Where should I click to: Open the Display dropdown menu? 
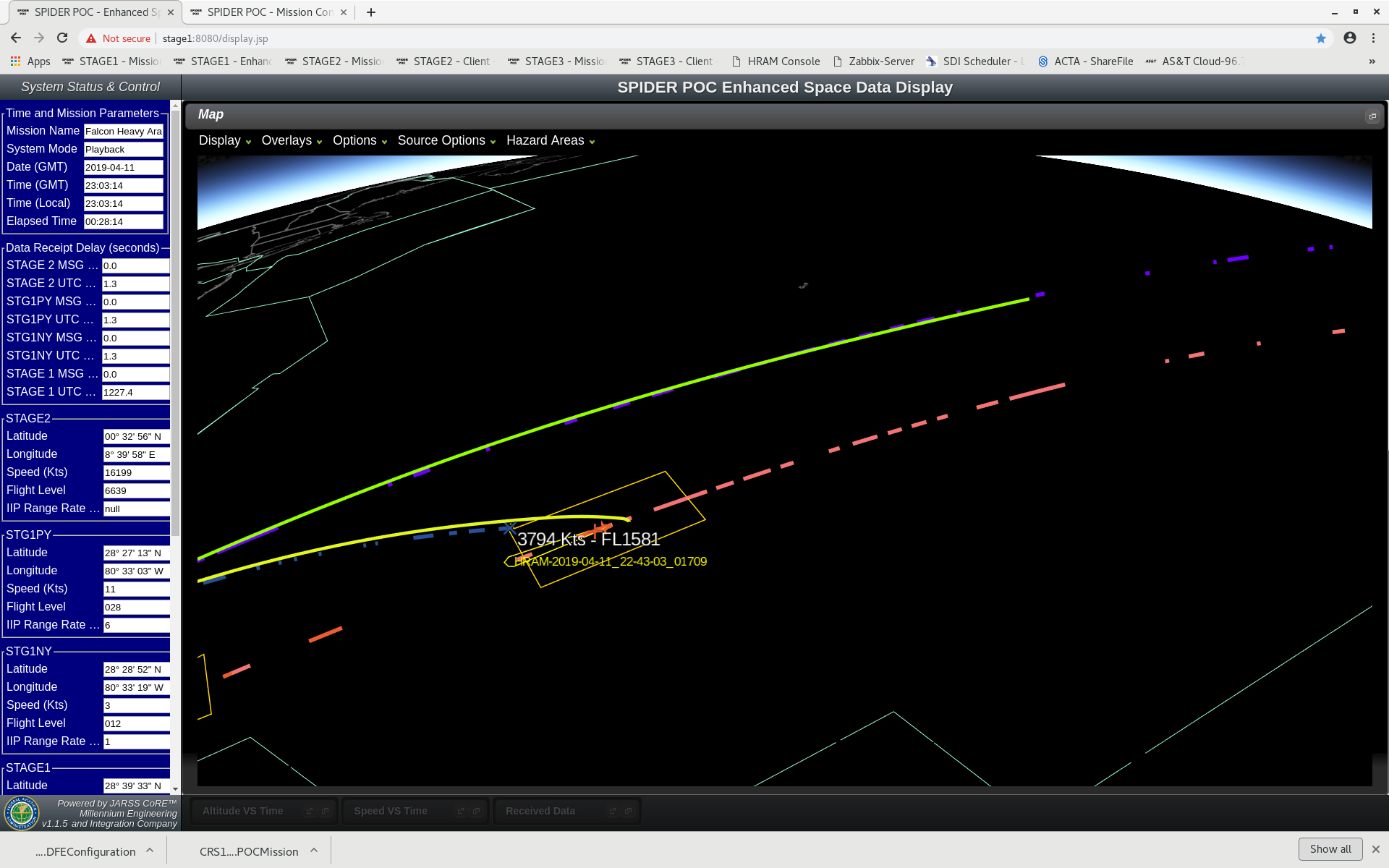tap(225, 141)
